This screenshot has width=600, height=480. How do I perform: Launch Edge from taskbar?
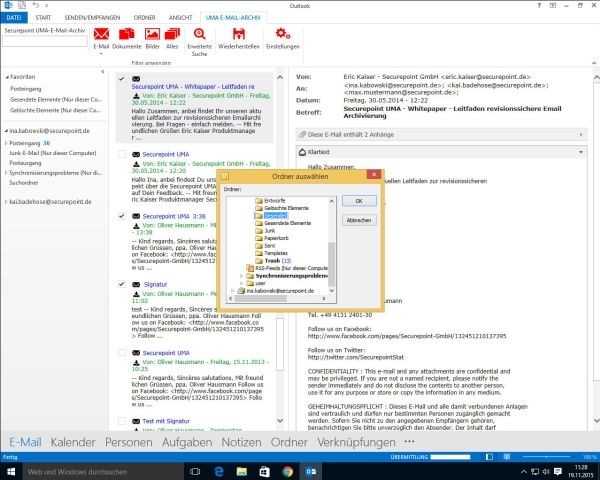[x=219, y=472]
